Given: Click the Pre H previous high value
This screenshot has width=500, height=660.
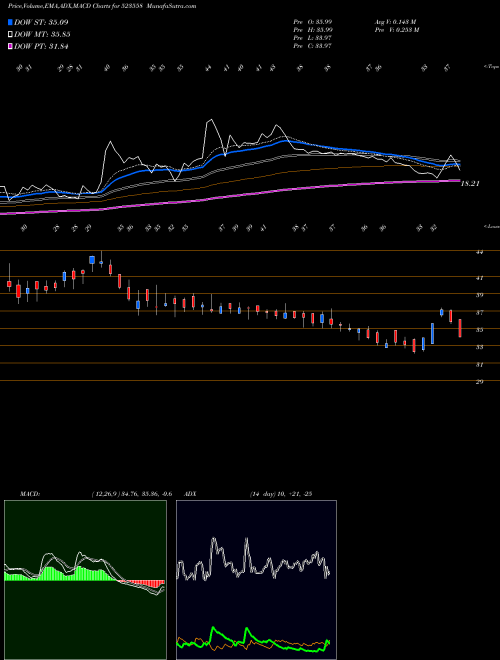Looking at the screenshot, I should pos(313,30).
